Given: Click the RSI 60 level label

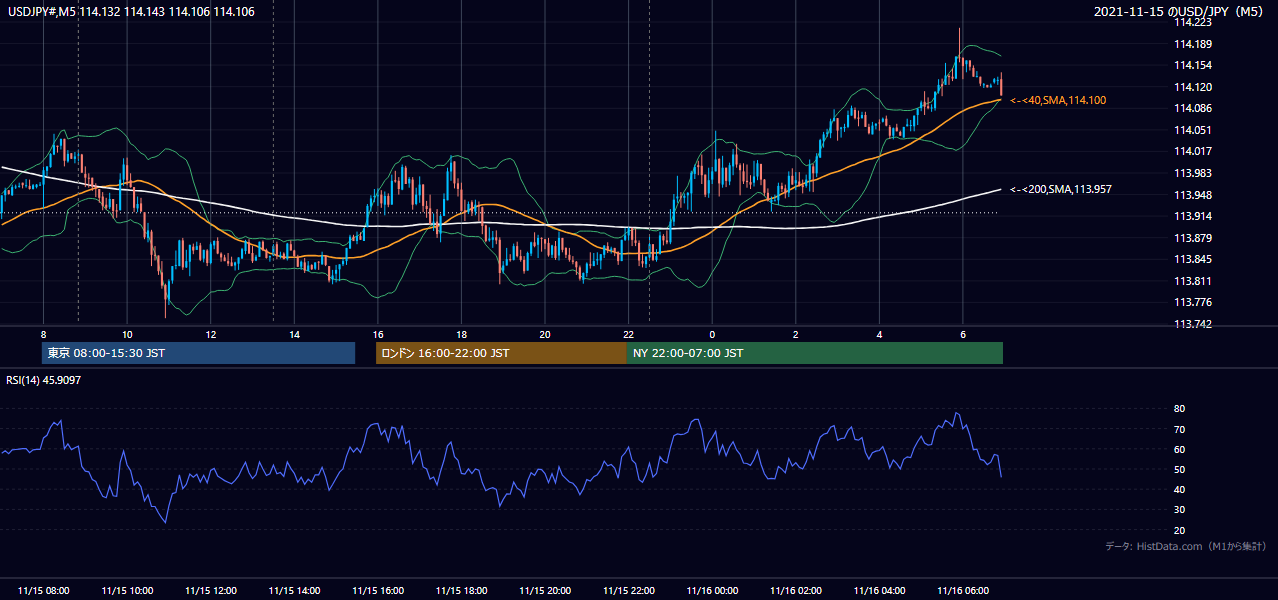Looking at the screenshot, I should (1179, 450).
